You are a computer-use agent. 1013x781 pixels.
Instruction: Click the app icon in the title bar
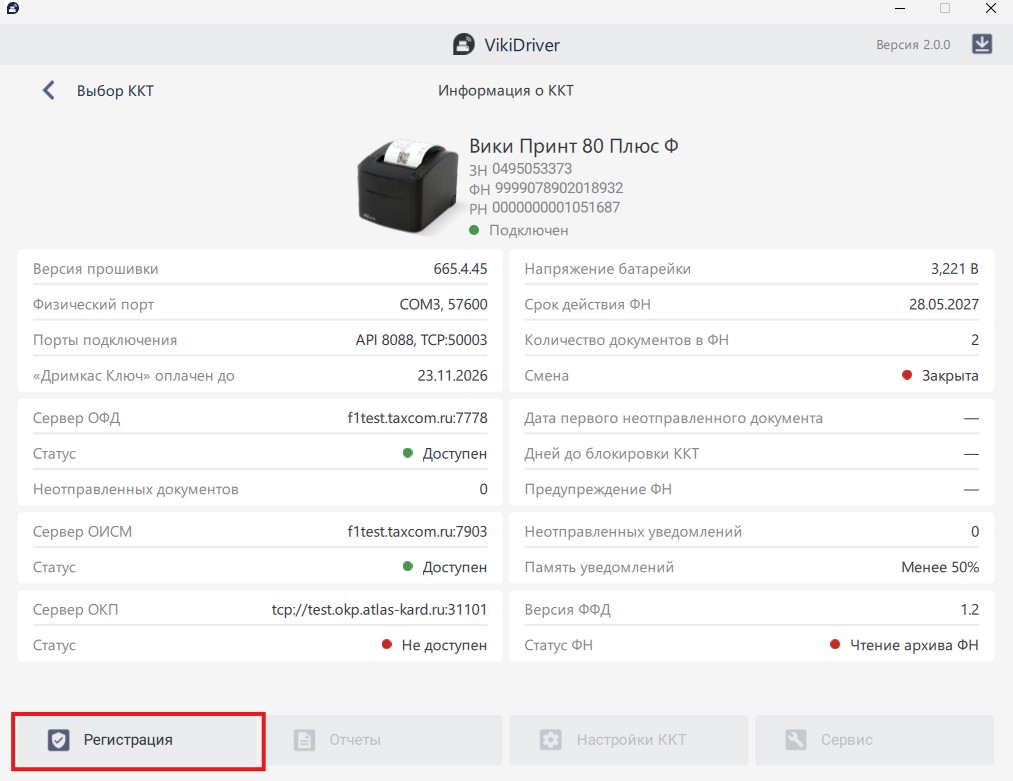click(x=12, y=8)
